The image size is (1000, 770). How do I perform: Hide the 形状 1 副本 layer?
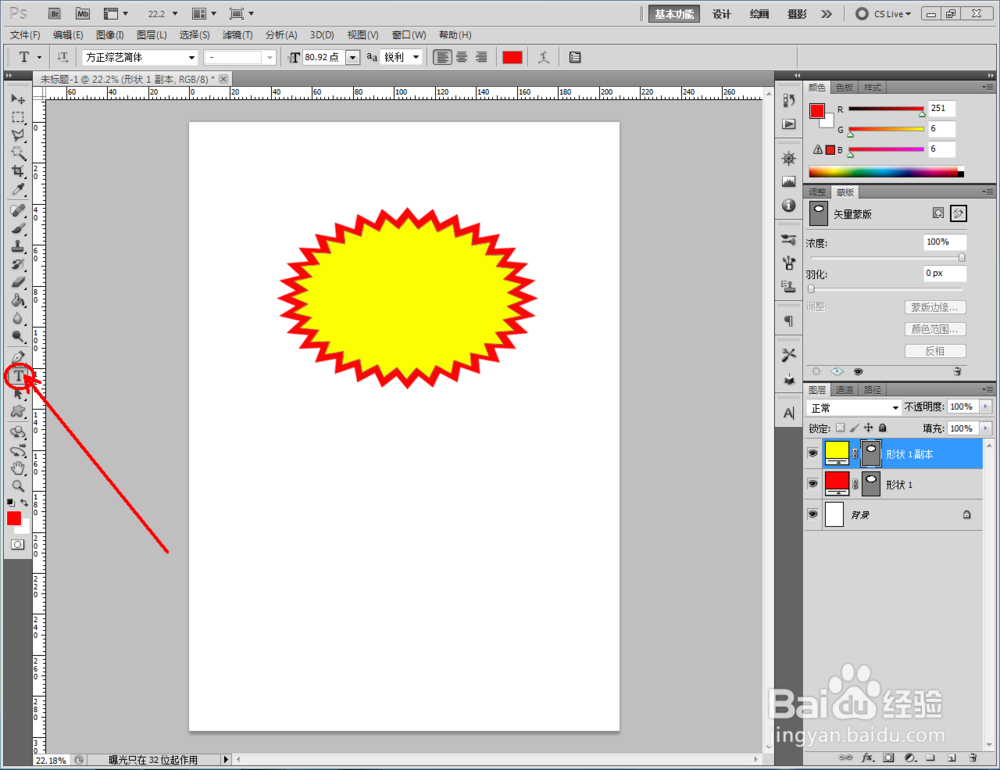[x=812, y=454]
